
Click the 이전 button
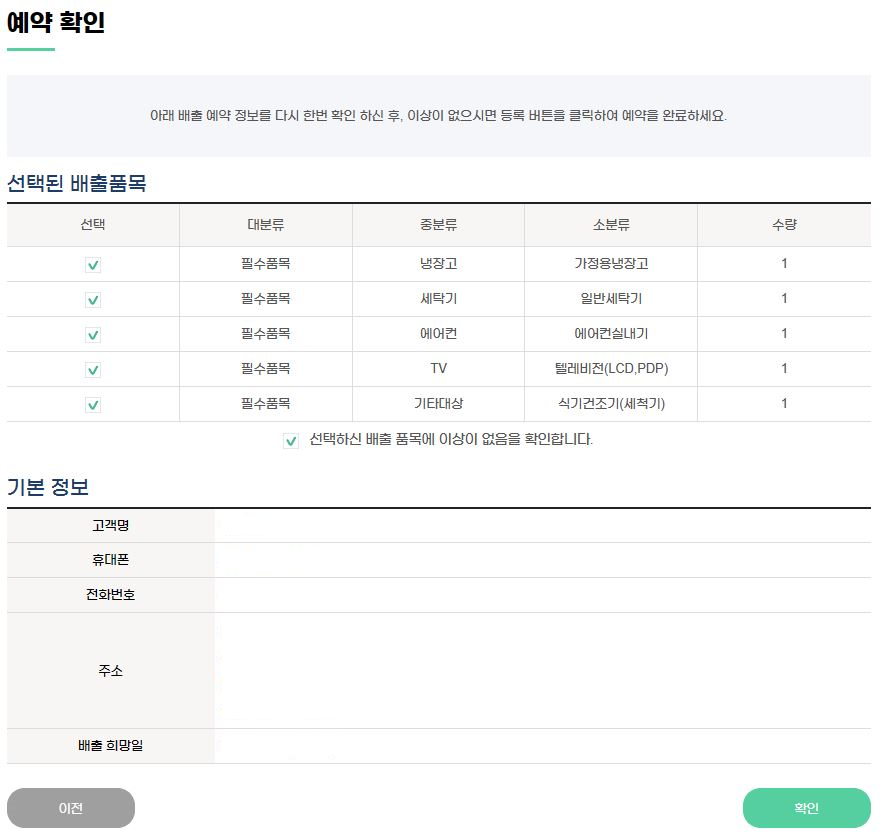click(71, 808)
